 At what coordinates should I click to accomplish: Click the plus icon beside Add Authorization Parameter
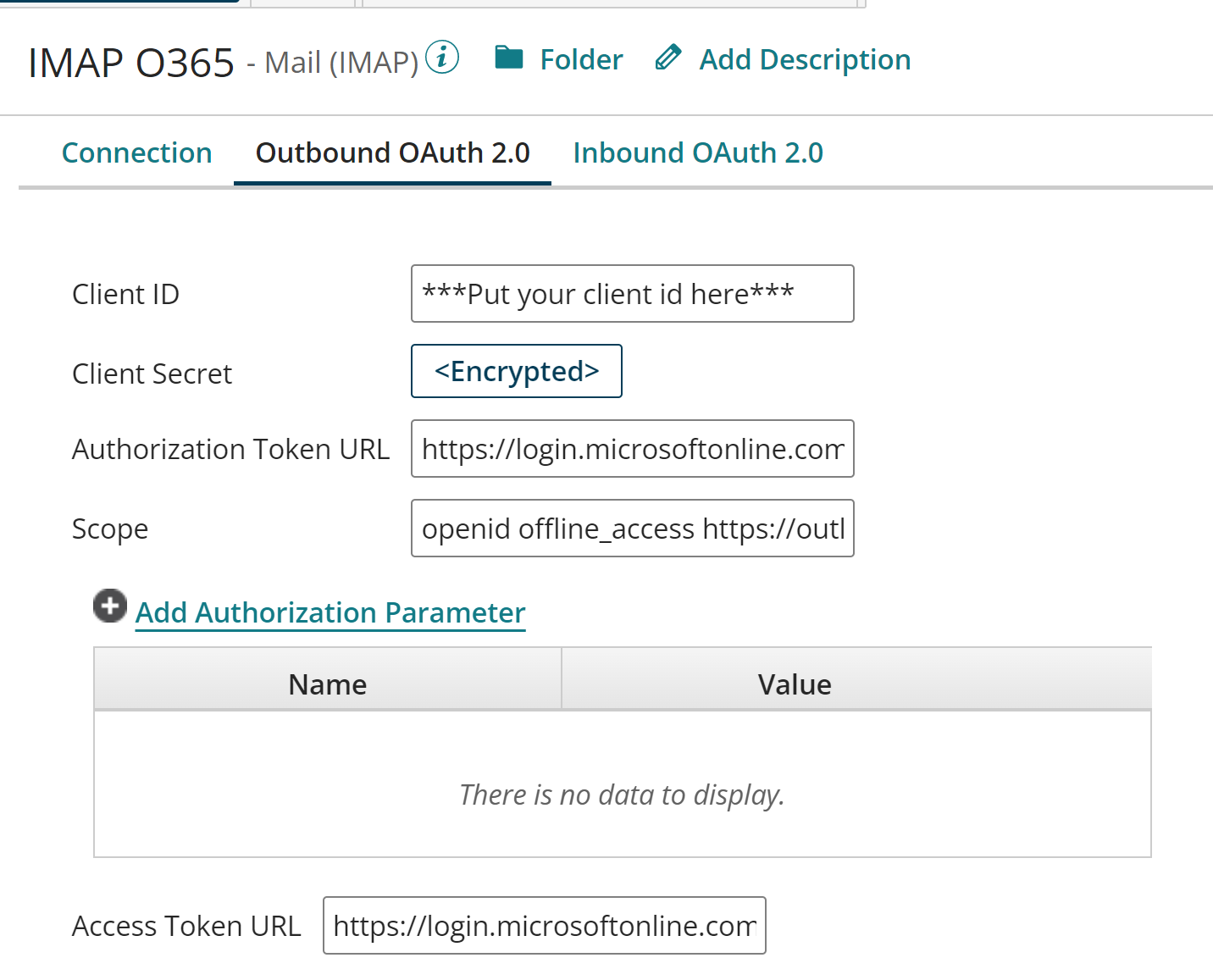(x=108, y=606)
